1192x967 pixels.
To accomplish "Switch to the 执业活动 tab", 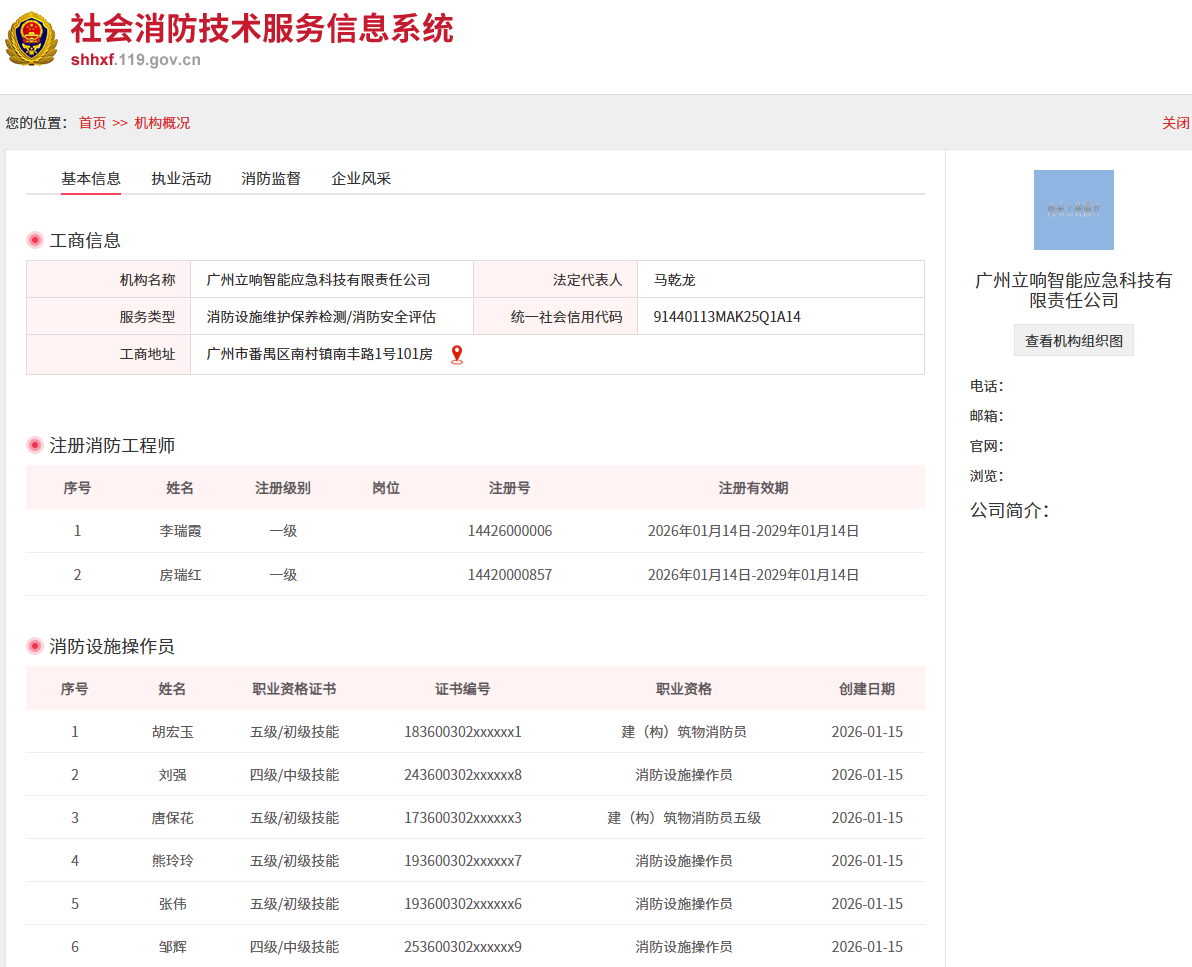I will tap(181, 179).
